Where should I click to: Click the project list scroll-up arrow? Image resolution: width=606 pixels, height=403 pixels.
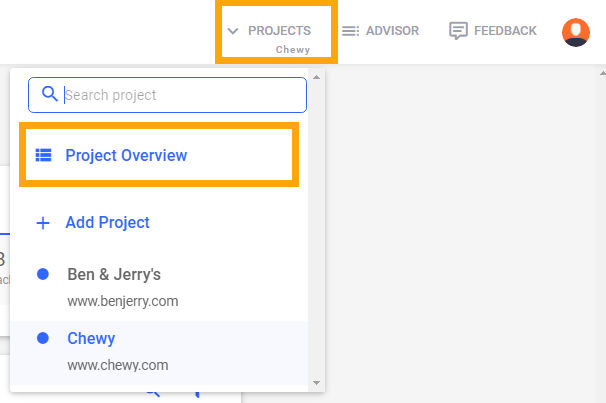click(317, 77)
